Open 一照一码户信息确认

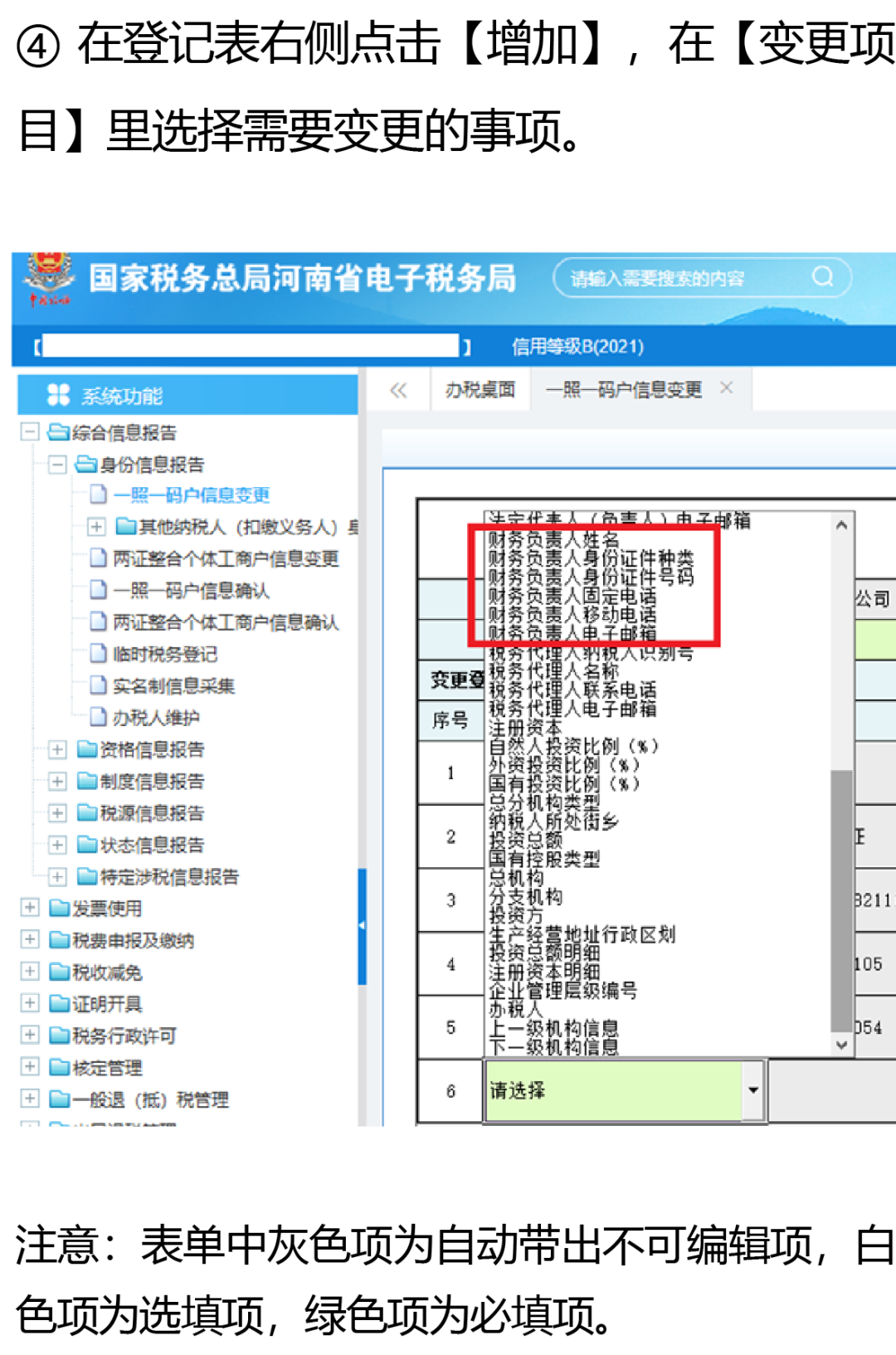[192, 590]
